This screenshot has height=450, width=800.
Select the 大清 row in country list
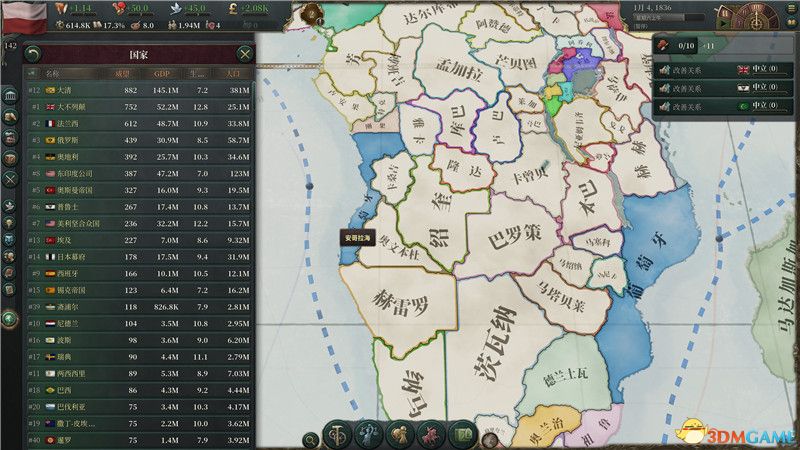(x=139, y=90)
